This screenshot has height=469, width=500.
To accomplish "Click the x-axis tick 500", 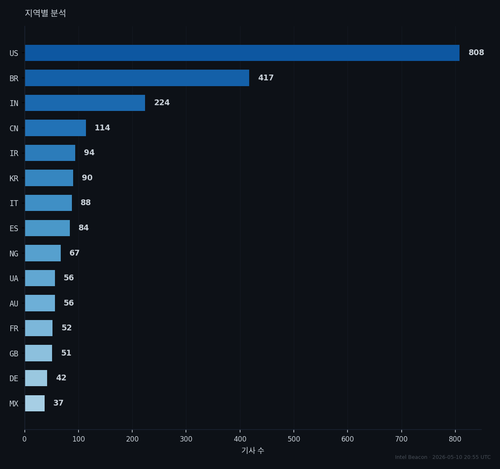I will (x=294, y=439).
